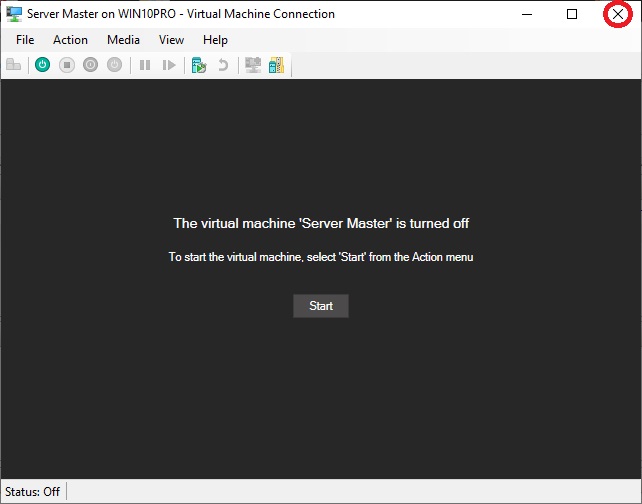Viewport: 642px width, 504px height.
Task: Click the 'Server Master is turned off' message
Action: [321, 223]
